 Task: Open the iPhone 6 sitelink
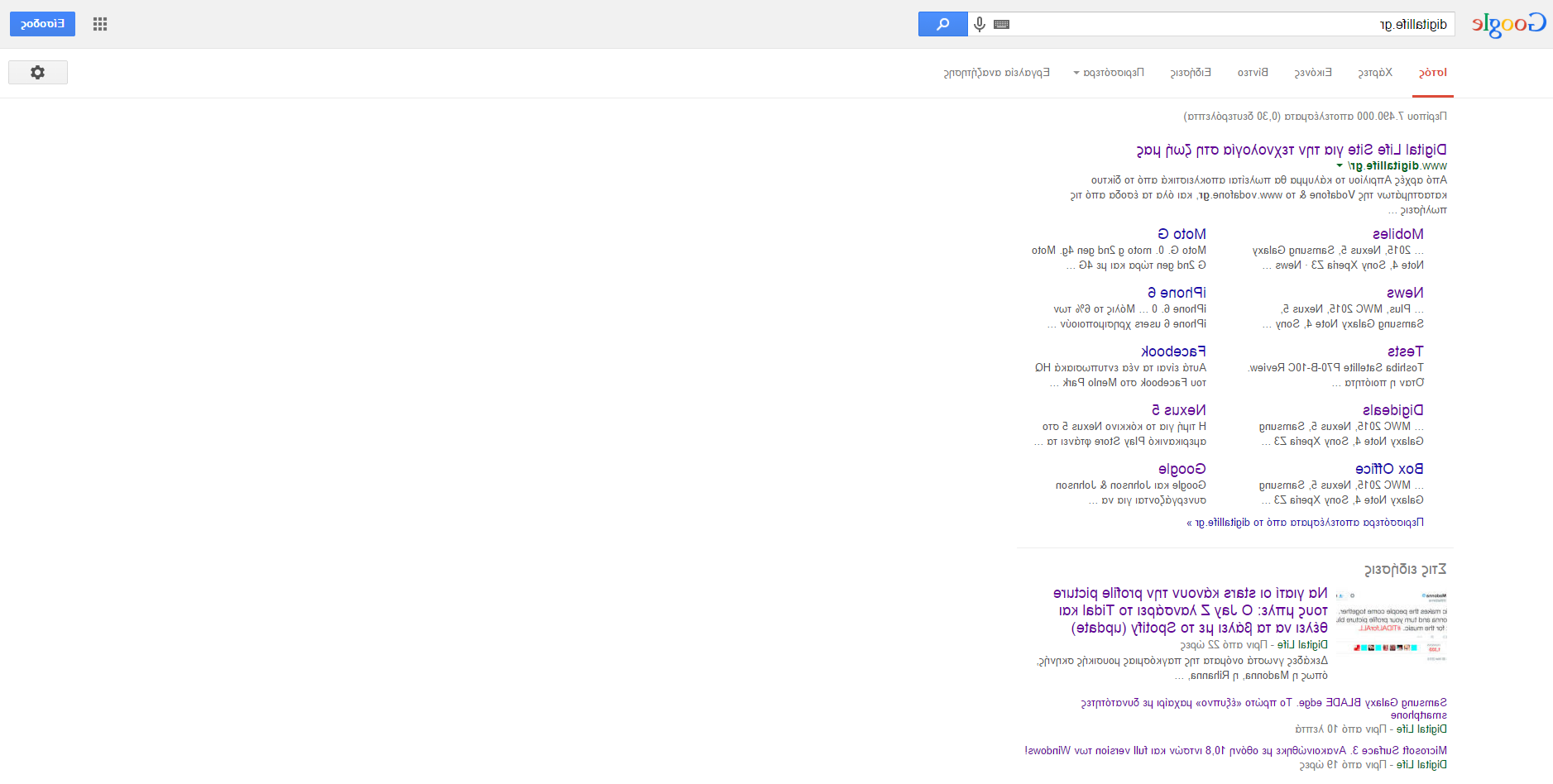coord(1177,293)
